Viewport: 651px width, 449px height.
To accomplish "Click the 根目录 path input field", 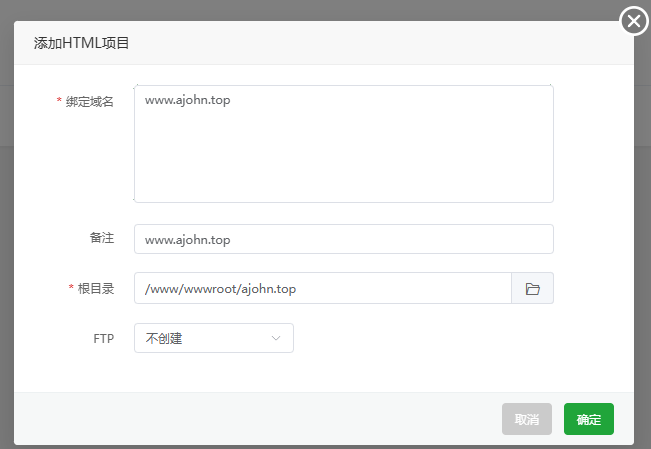I will pos(323,289).
